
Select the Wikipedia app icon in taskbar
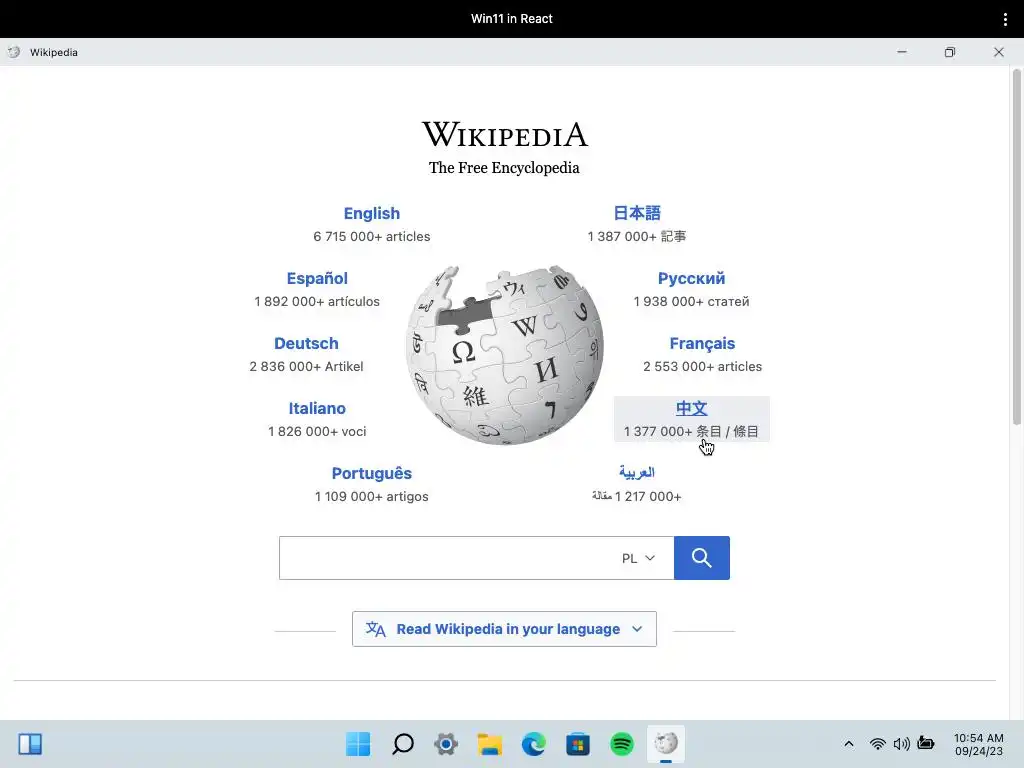coord(665,743)
